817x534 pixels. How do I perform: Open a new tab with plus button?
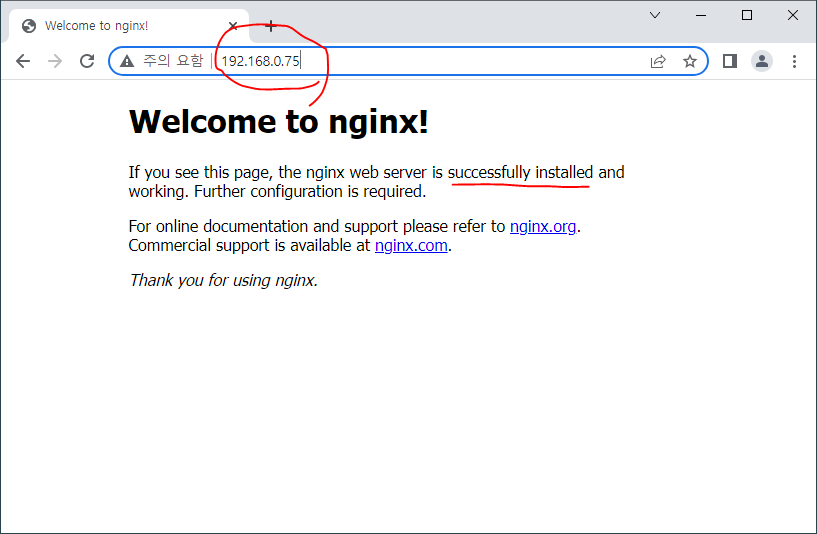coord(270,26)
